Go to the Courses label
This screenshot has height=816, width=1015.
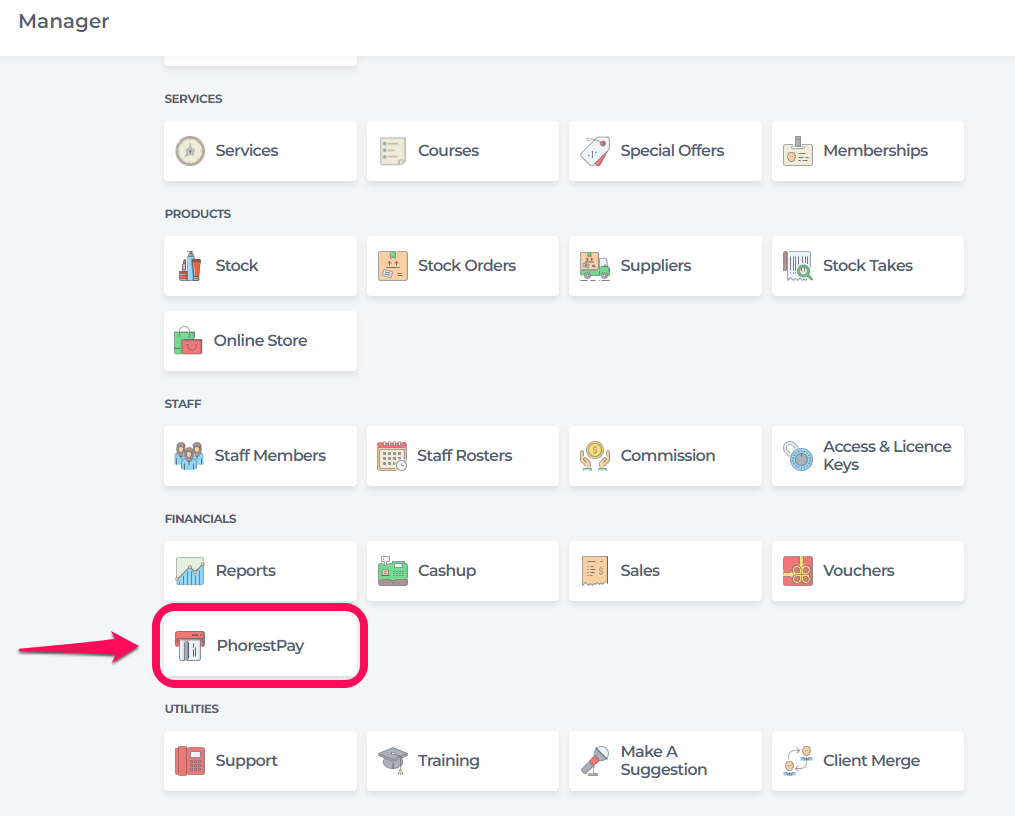pos(449,151)
